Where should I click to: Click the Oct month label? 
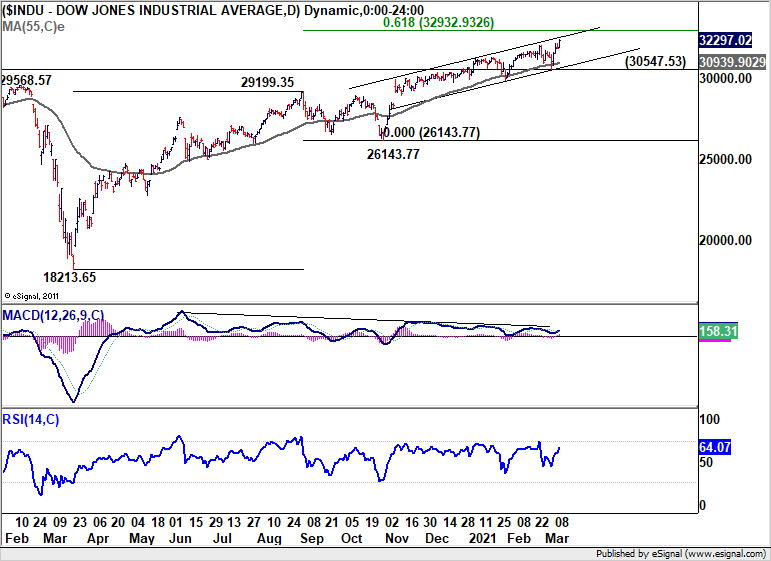(352, 538)
